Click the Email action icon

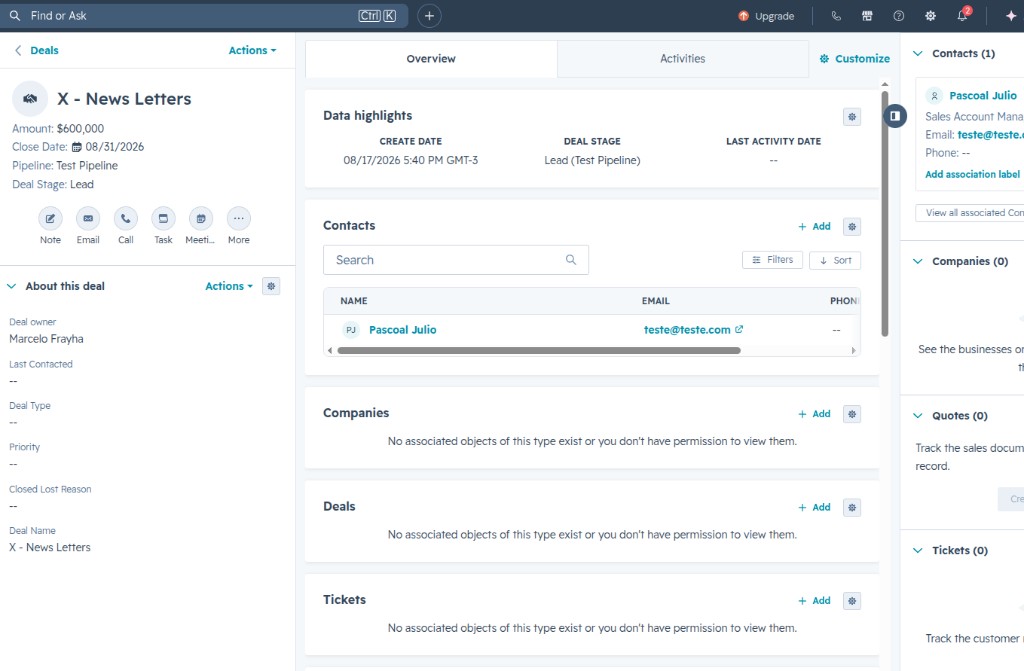point(88,219)
